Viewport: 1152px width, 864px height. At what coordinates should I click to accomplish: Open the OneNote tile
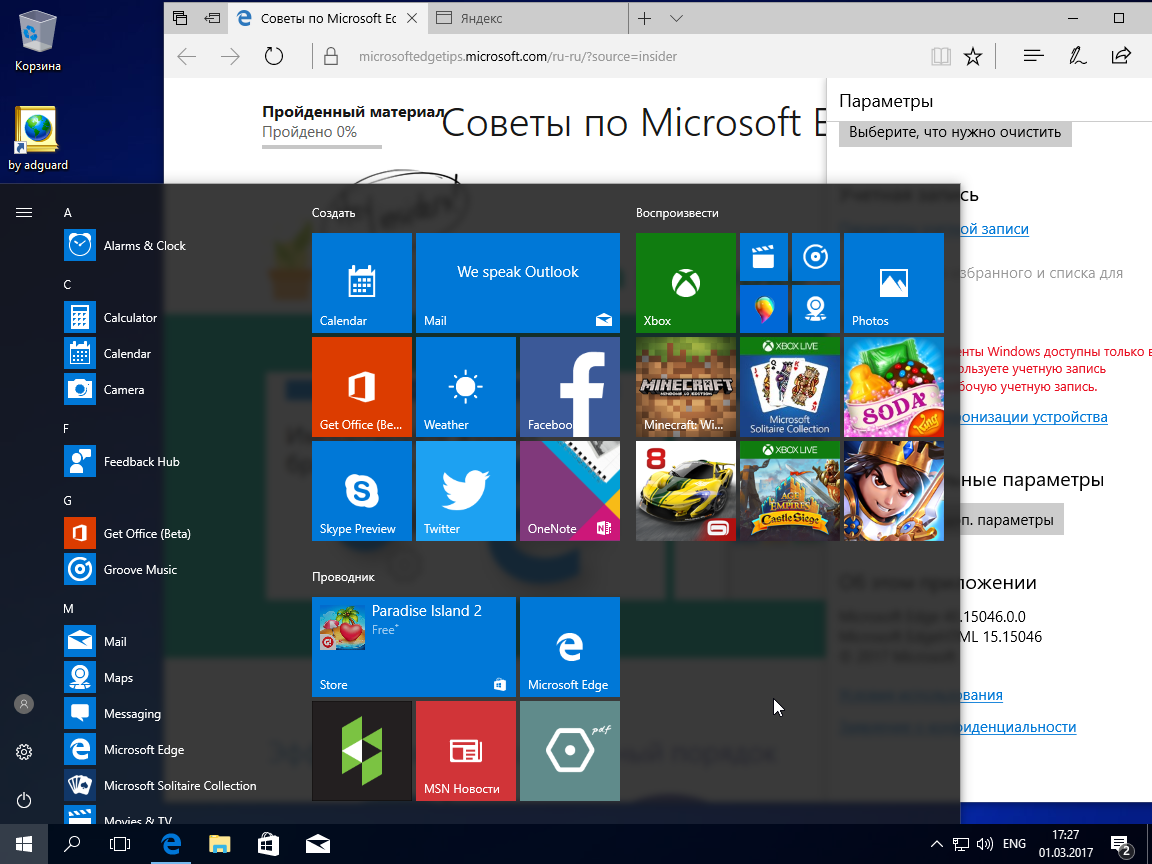[570, 491]
